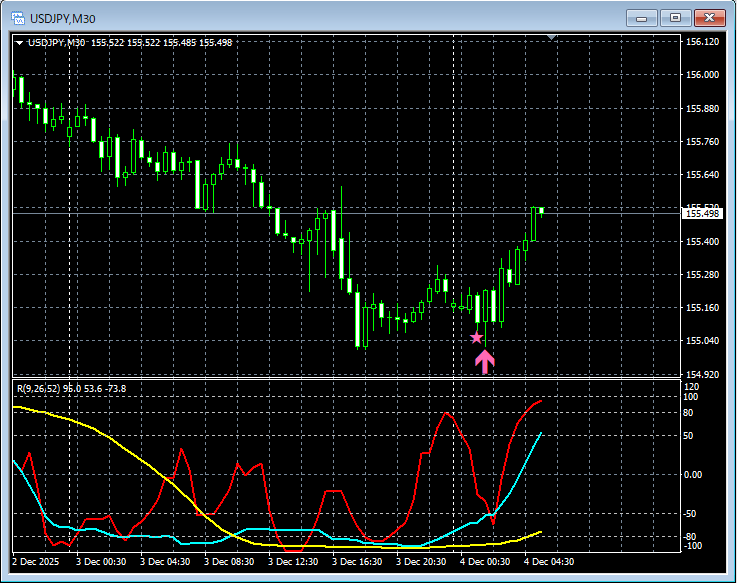Click the 3 Dec 08:30 time label

pyautogui.click(x=229, y=562)
